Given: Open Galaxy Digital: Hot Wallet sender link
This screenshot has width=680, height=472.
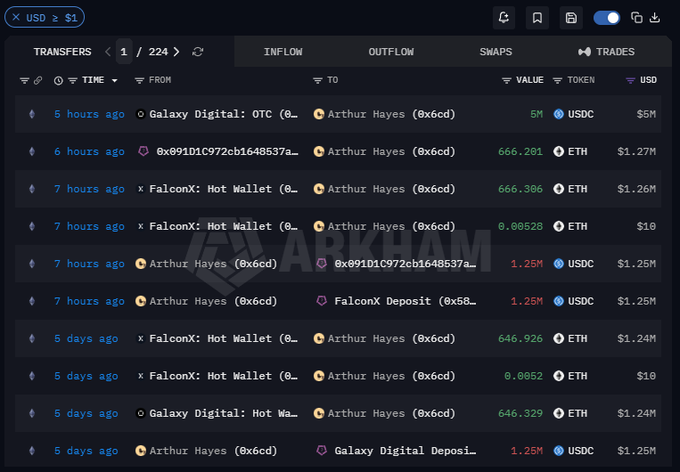Looking at the screenshot, I should pos(223,413).
